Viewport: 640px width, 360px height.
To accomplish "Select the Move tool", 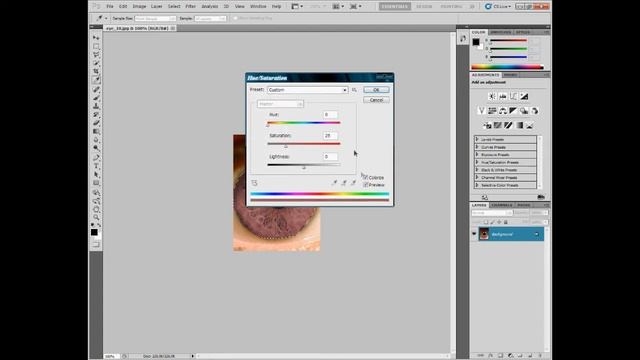I will point(96,38).
